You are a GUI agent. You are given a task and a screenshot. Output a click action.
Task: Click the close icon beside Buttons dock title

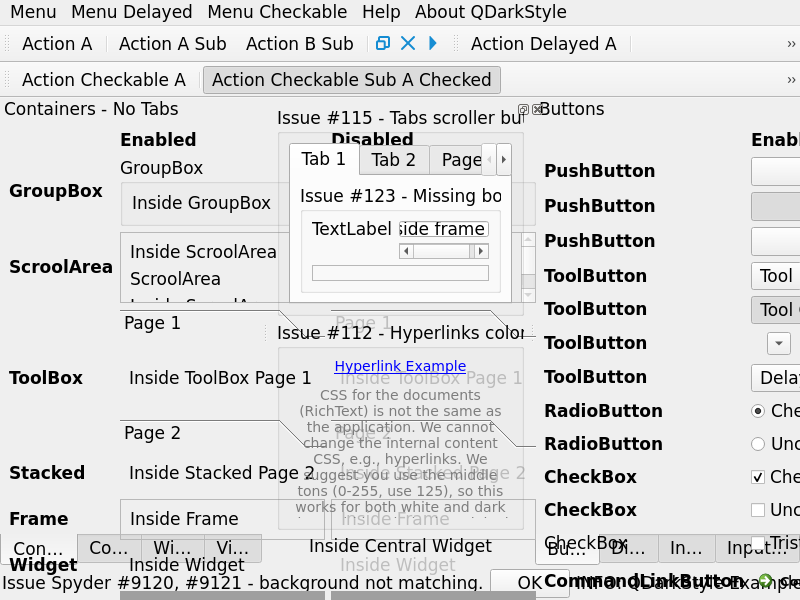coord(537,109)
